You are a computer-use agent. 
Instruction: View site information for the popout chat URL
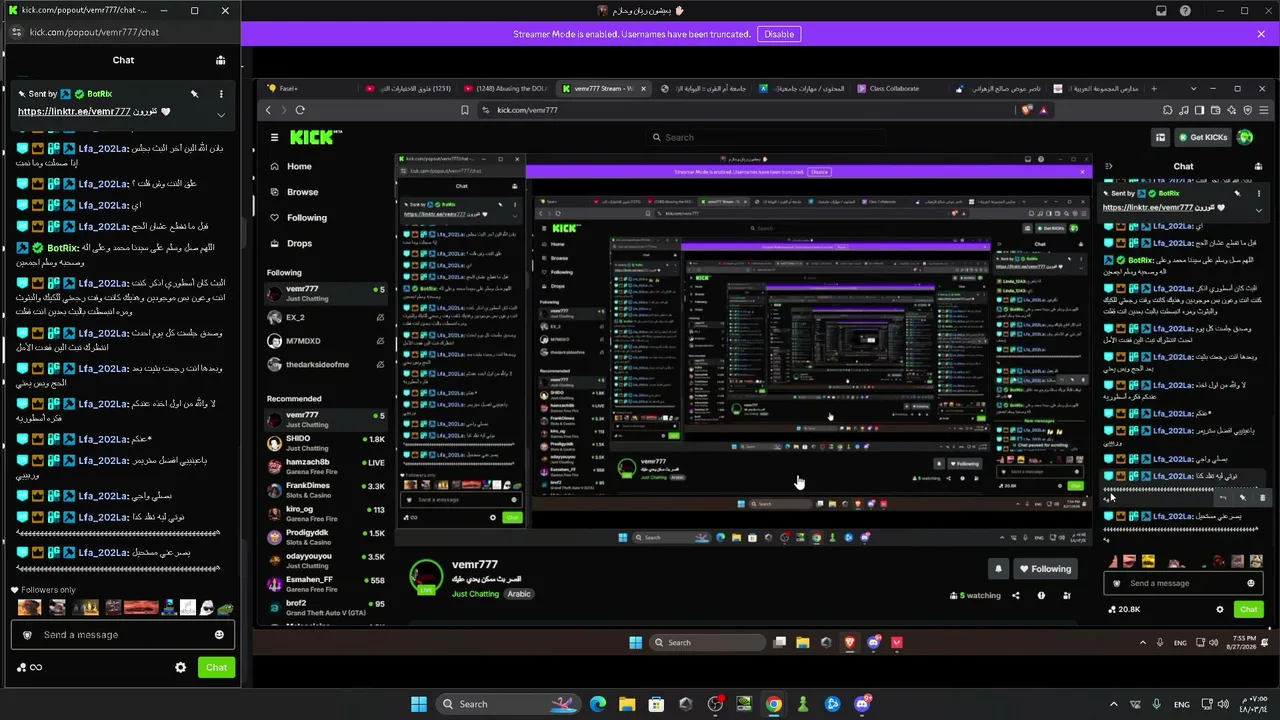[16, 32]
